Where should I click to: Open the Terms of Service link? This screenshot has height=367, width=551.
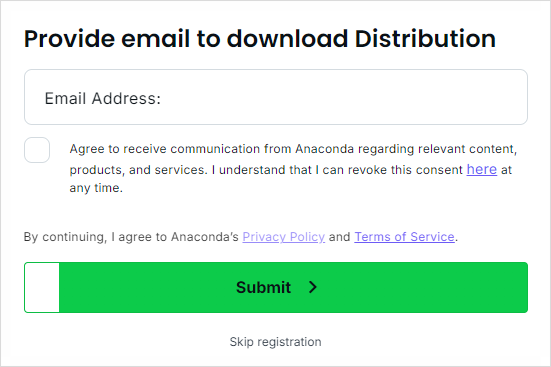tap(404, 237)
